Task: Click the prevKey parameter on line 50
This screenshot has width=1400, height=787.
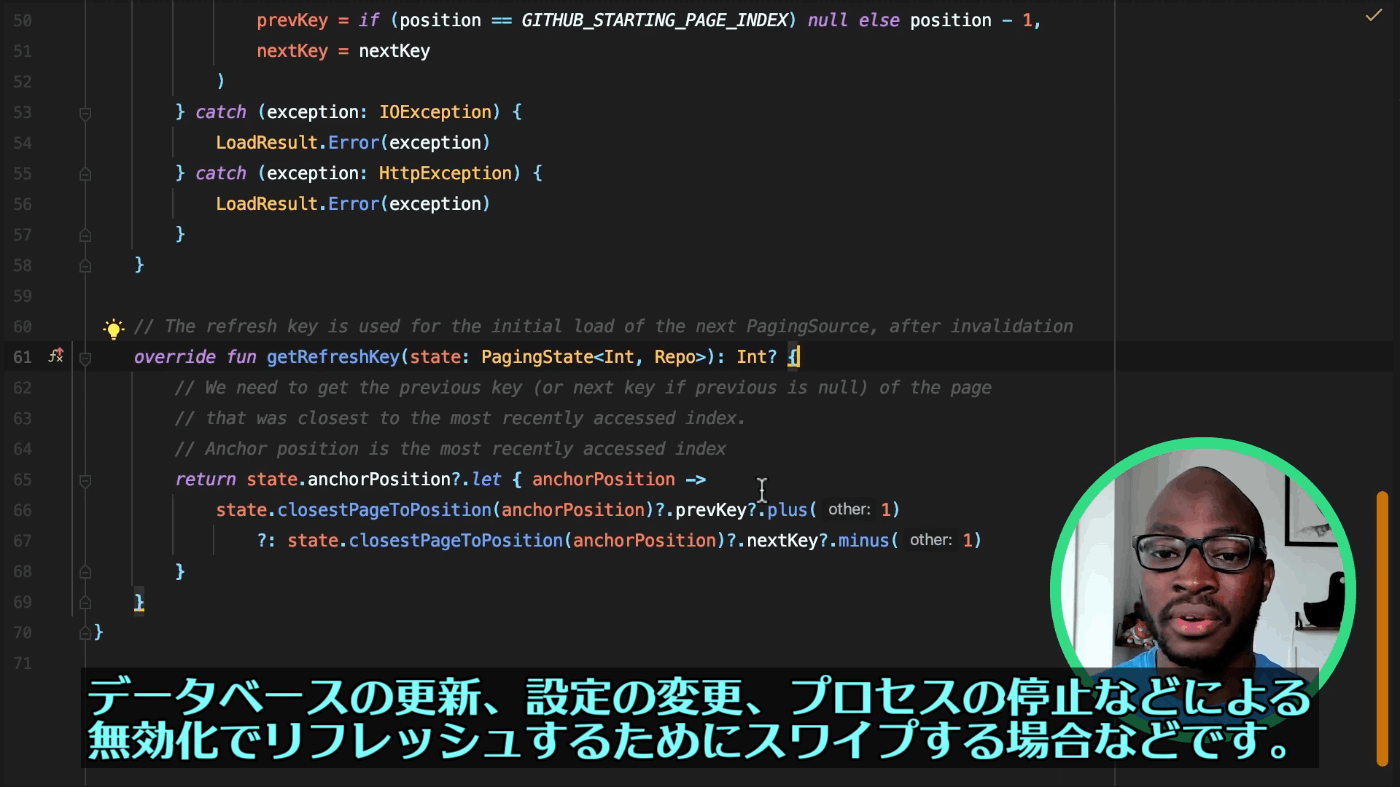Action: (292, 20)
